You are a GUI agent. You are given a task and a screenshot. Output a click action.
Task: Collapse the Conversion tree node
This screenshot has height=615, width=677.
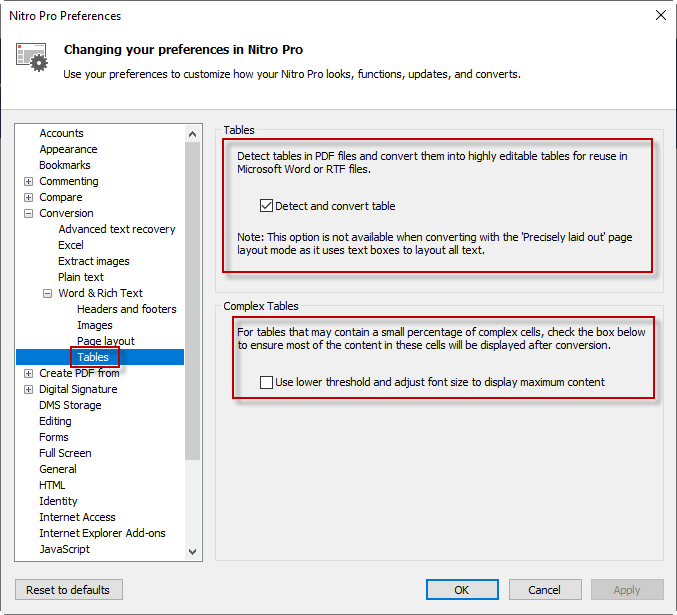pos(28,213)
